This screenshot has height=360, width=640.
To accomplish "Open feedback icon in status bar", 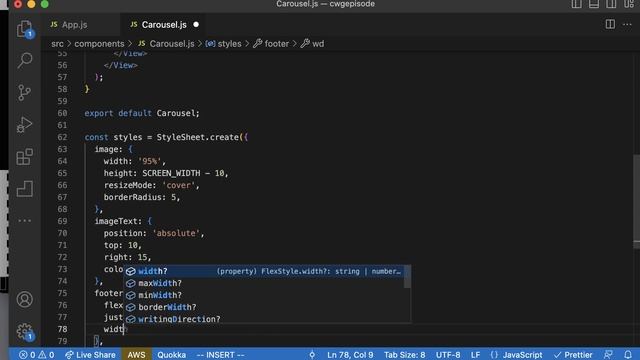I will 608,355.
